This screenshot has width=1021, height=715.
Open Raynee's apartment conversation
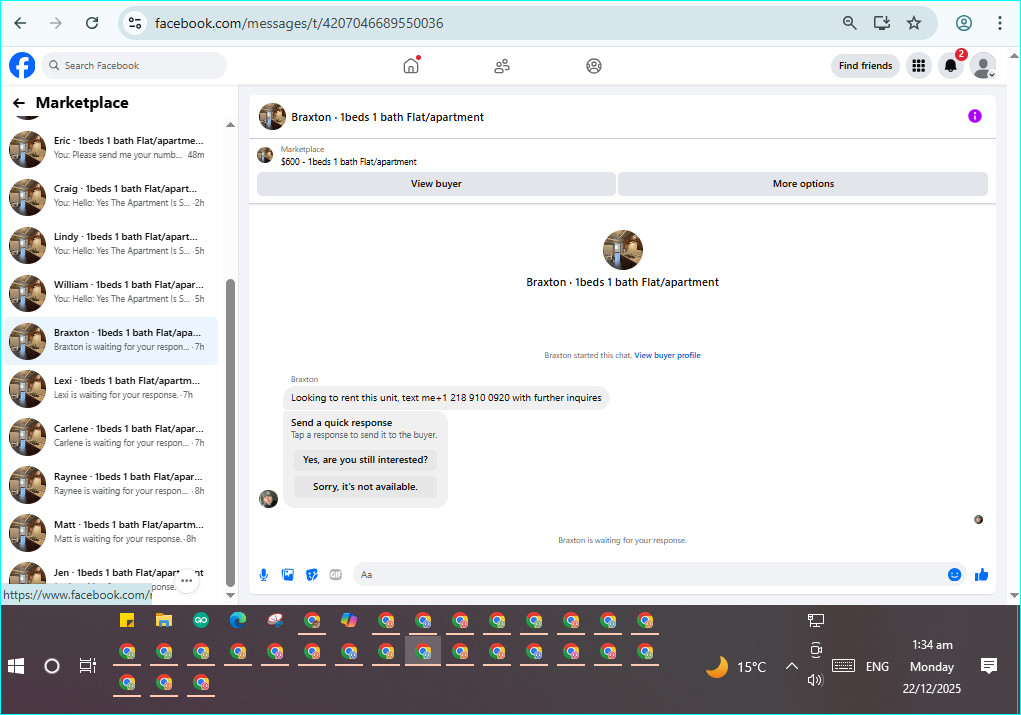112,484
